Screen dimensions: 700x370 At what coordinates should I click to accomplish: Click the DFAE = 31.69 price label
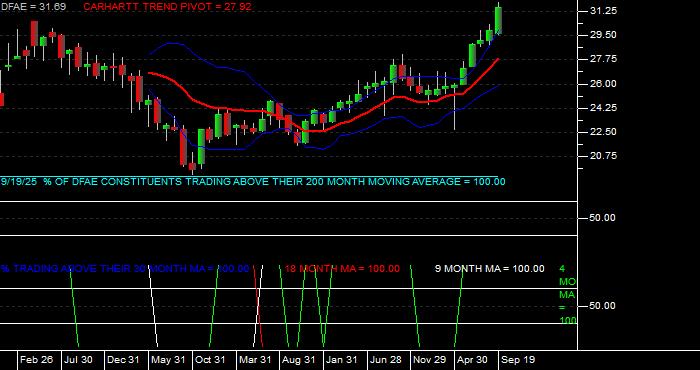33,7
